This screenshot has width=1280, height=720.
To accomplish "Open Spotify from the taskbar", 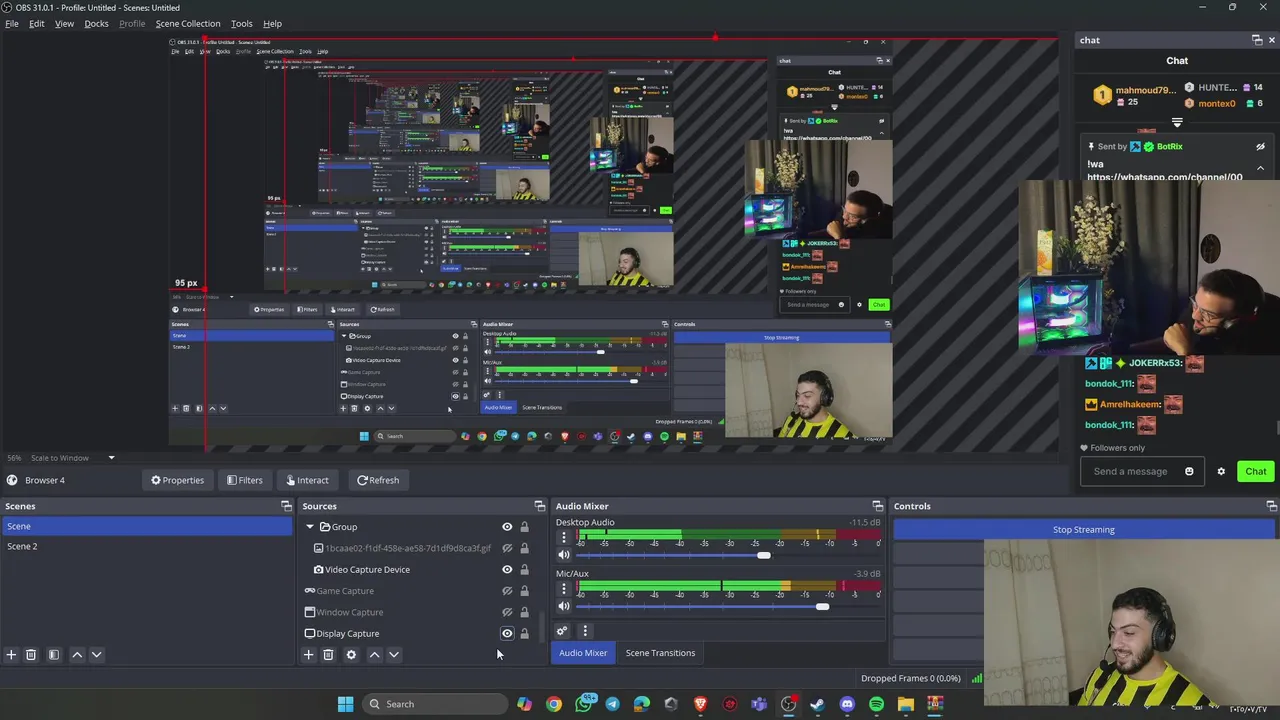I will click(877, 704).
